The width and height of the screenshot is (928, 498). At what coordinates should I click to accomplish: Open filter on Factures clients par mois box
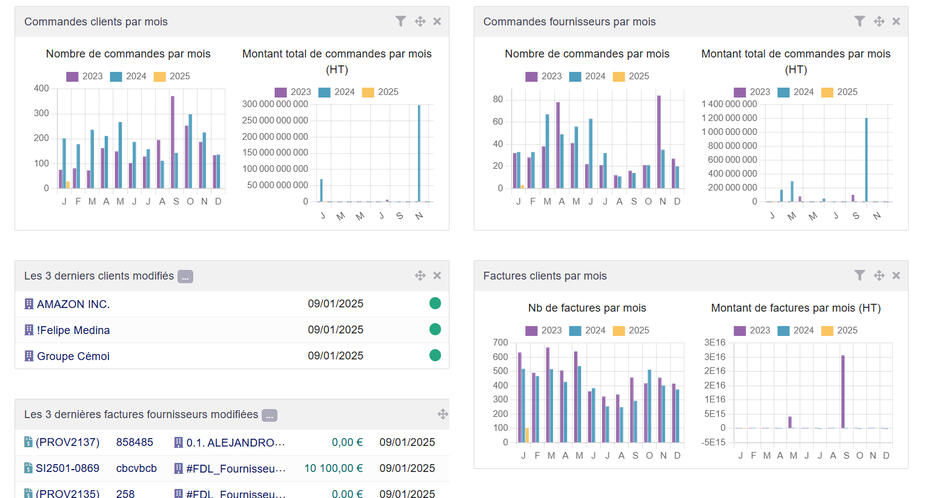coord(859,275)
